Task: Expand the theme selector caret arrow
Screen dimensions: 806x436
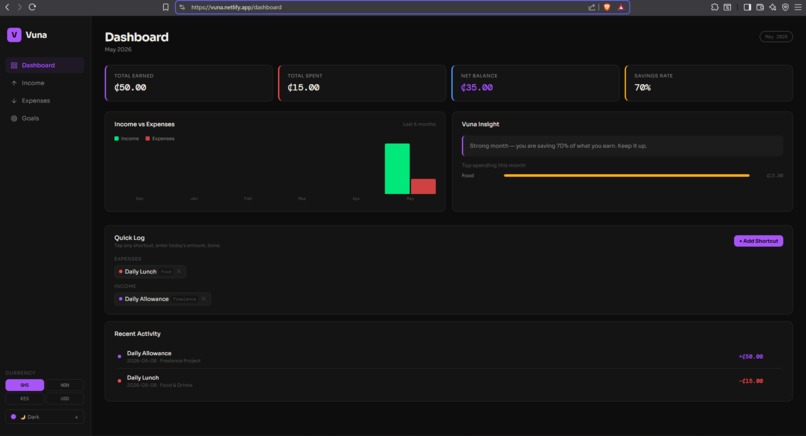Action: [x=77, y=417]
